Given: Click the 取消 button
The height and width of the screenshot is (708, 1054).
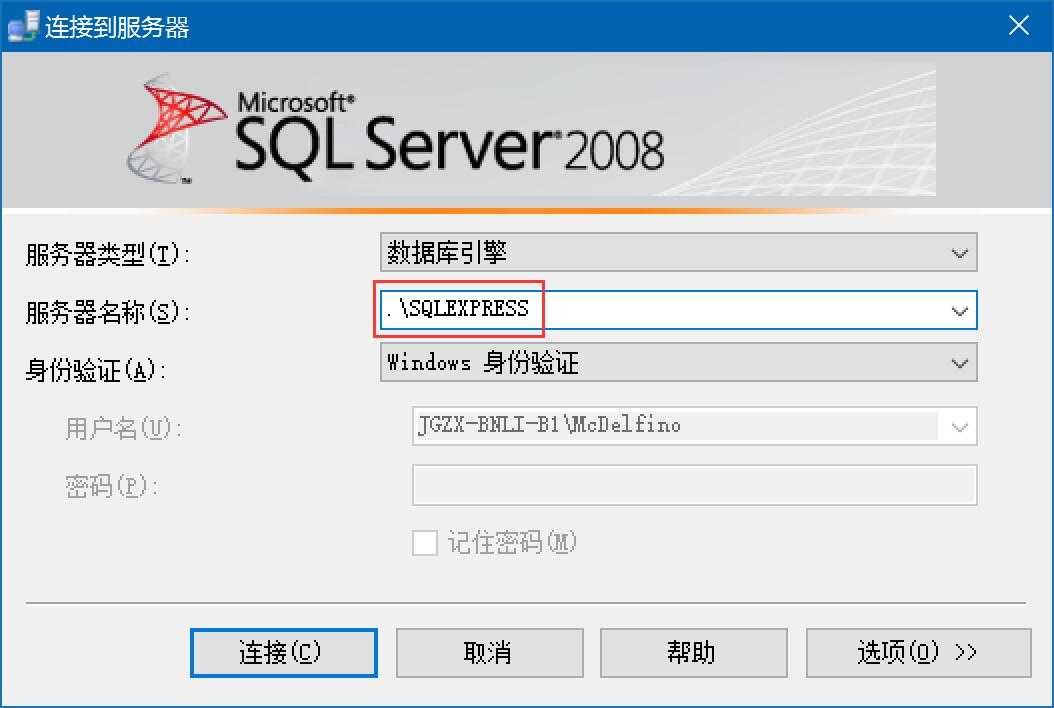Looking at the screenshot, I should [x=489, y=652].
